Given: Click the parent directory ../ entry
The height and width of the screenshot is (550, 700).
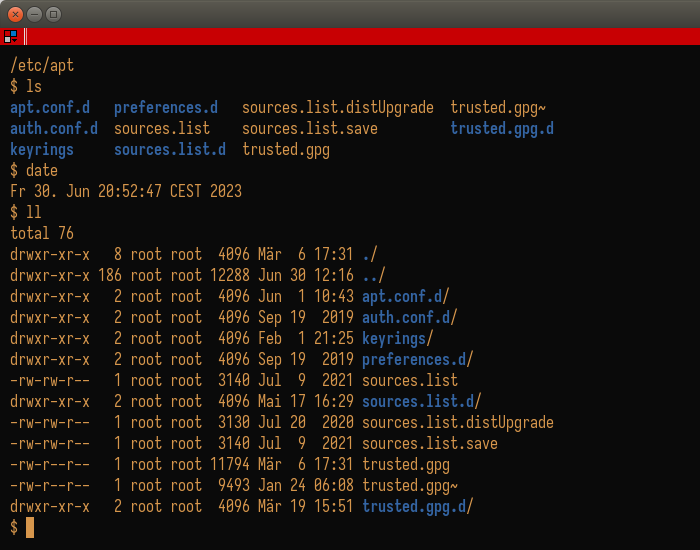Looking at the screenshot, I should pyautogui.click(x=373, y=275).
